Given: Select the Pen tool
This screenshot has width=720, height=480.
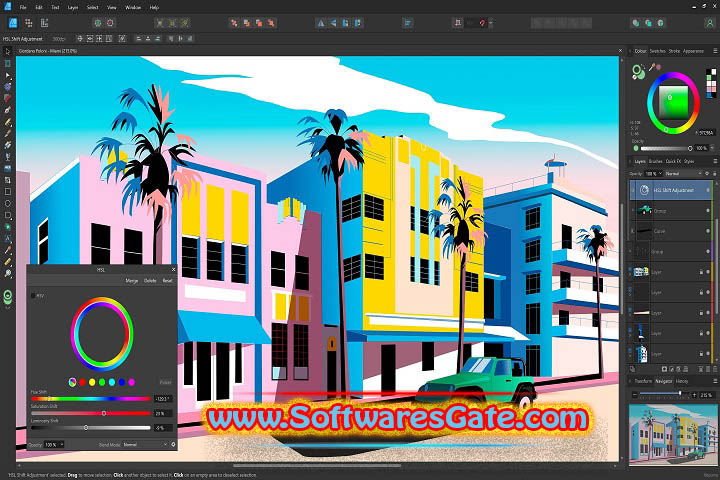Looking at the screenshot, I should tap(7, 110).
